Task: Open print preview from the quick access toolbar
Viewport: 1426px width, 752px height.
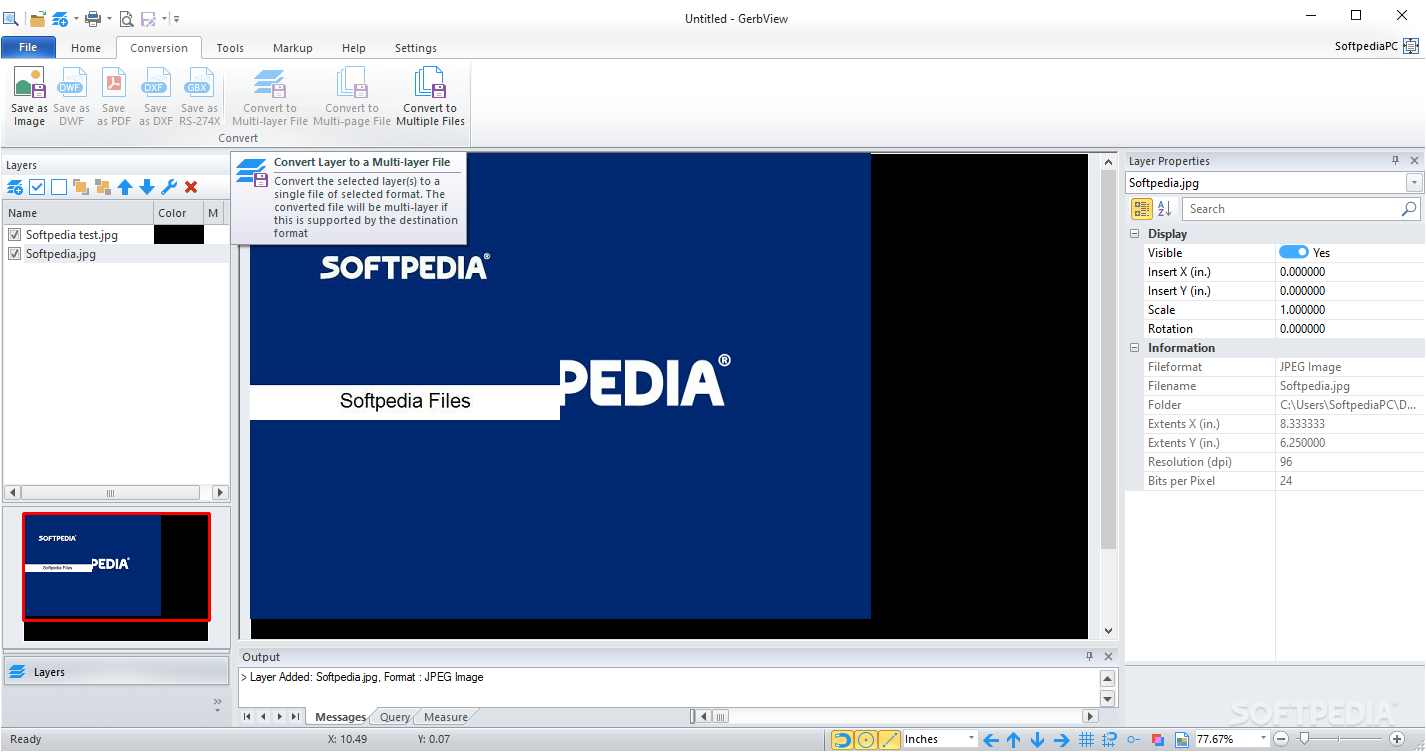Action: [126, 18]
